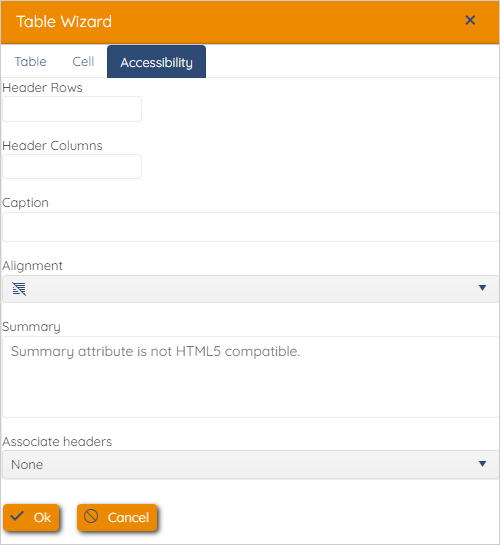Click into the Caption text field
This screenshot has width=500, height=545.
point(251,227)
